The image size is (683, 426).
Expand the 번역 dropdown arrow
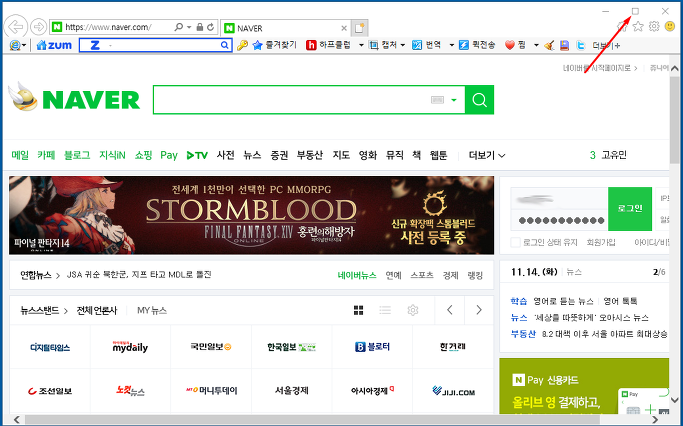(x=452, y=45)
